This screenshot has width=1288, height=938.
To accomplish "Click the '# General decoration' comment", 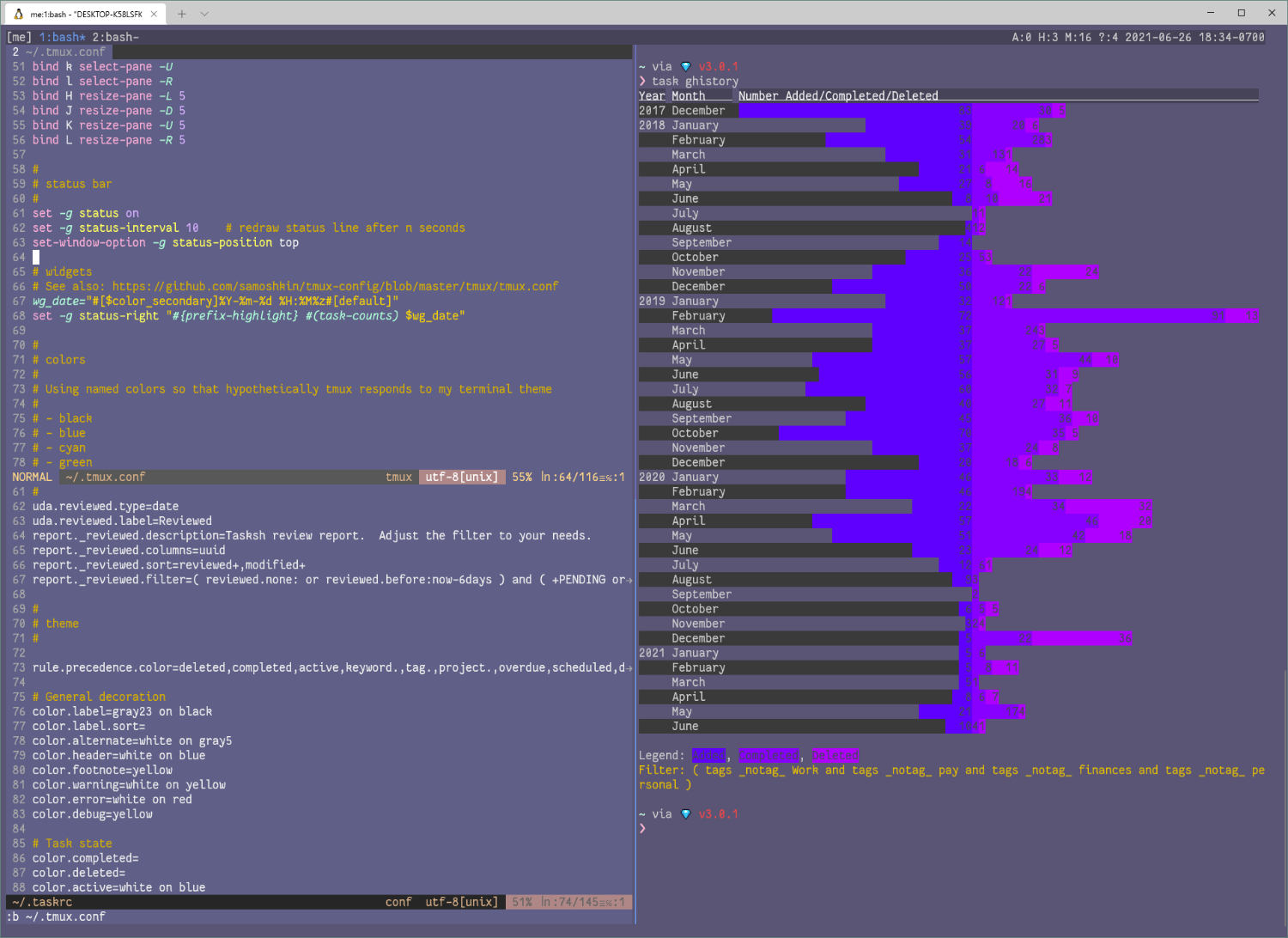I will [x=99, y=697].
